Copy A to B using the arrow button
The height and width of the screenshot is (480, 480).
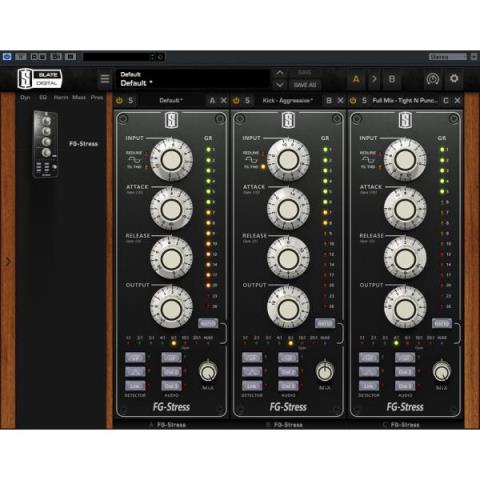(x=374, y=79)
